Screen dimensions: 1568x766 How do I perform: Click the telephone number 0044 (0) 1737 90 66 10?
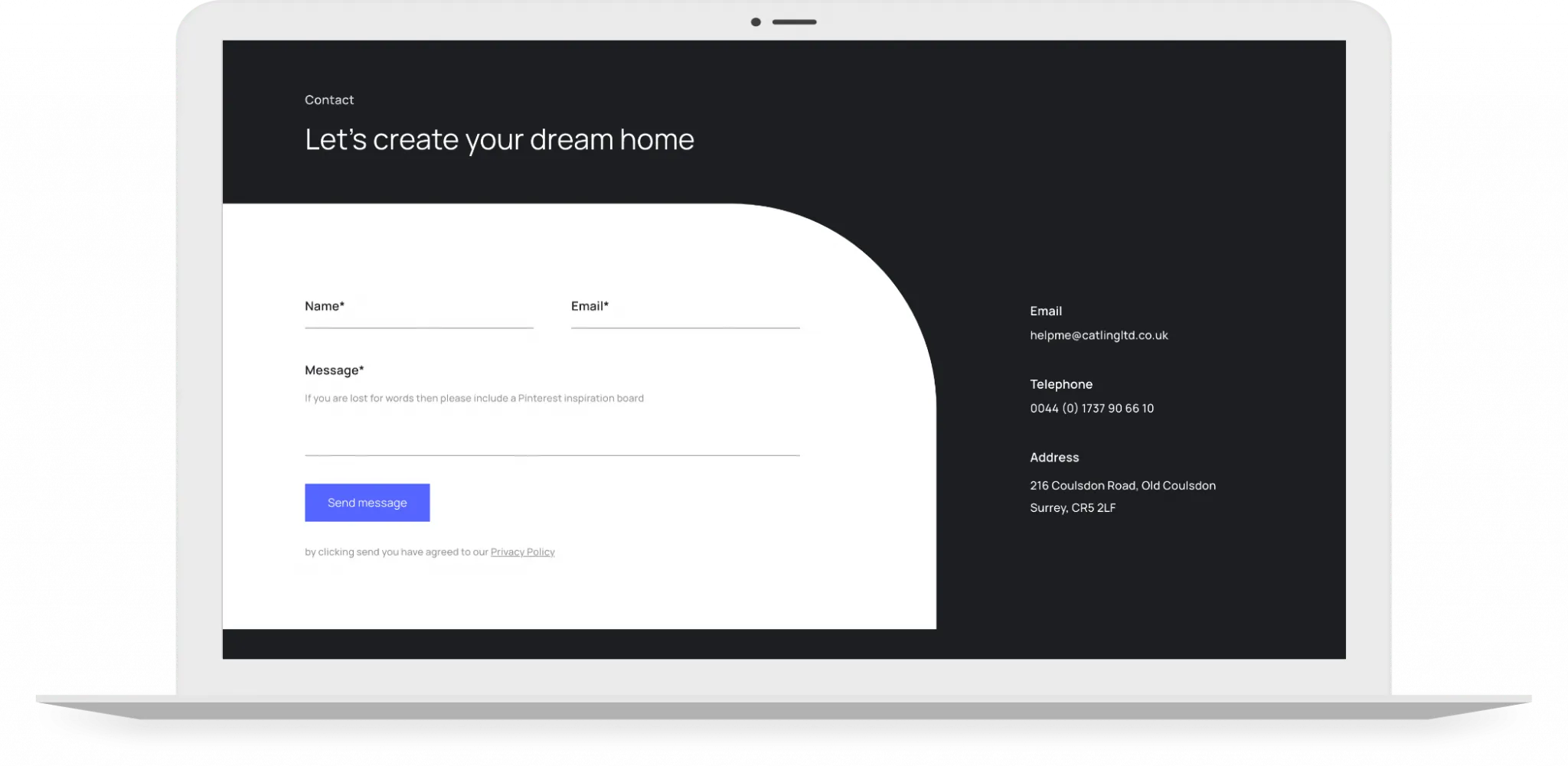(x=1092, y=409)
